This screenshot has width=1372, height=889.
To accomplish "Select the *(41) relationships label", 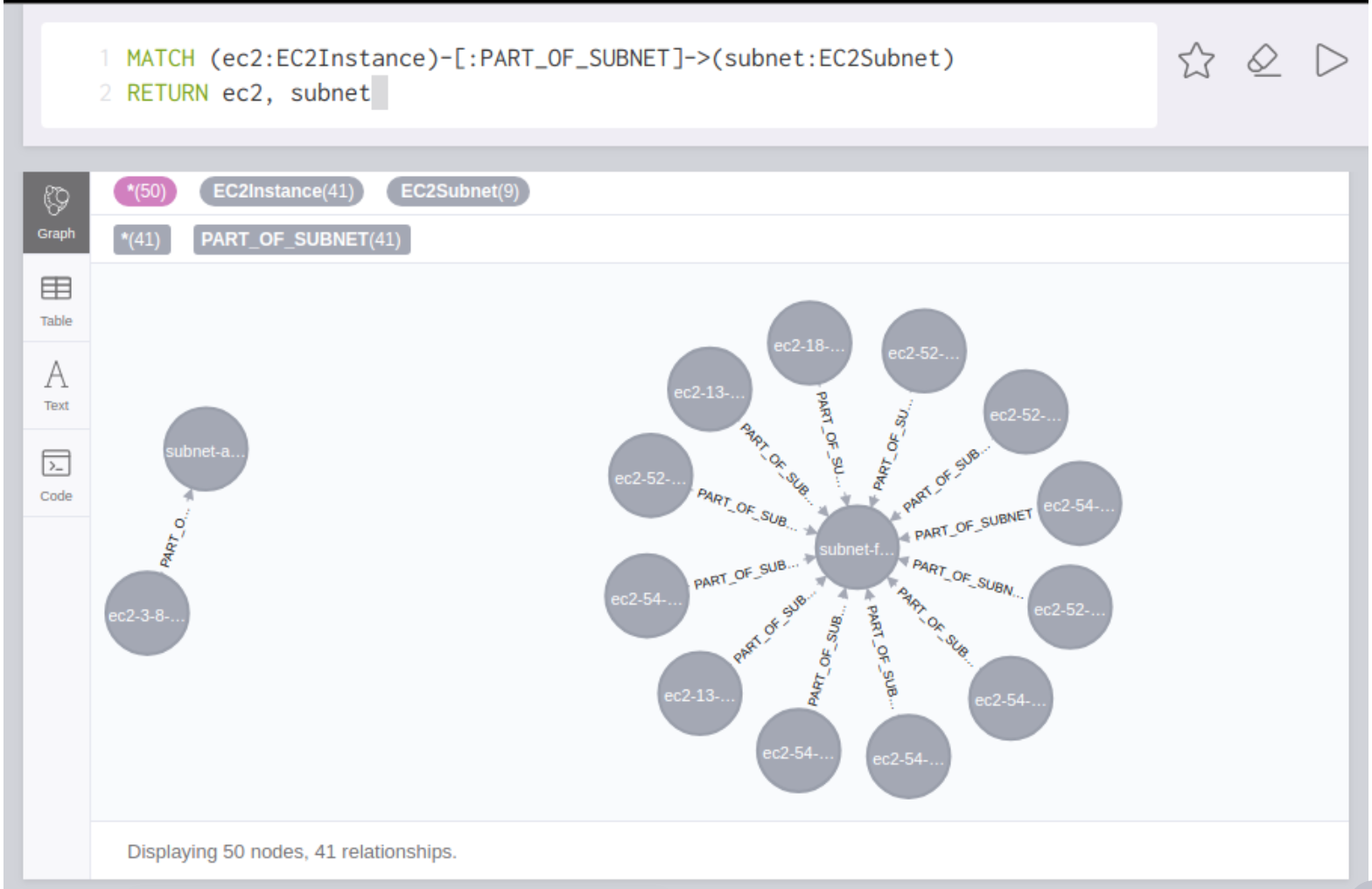I will coord(142,240).
